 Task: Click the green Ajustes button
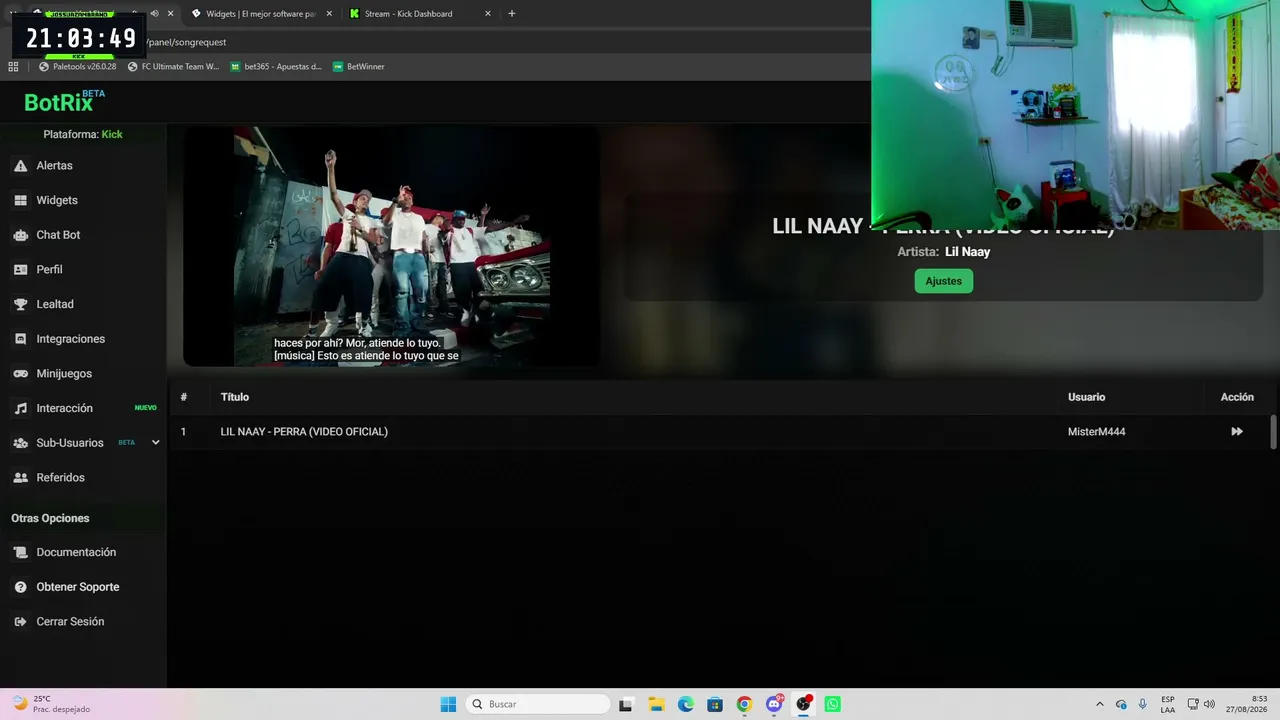pos(943,281)
